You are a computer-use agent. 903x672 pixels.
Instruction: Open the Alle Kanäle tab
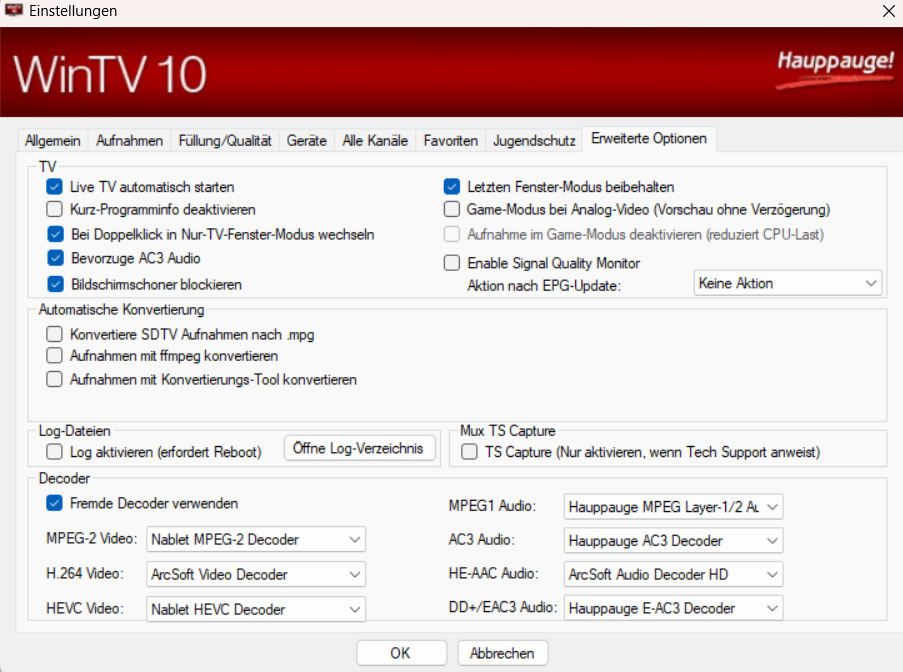click(x=375, y=141)
